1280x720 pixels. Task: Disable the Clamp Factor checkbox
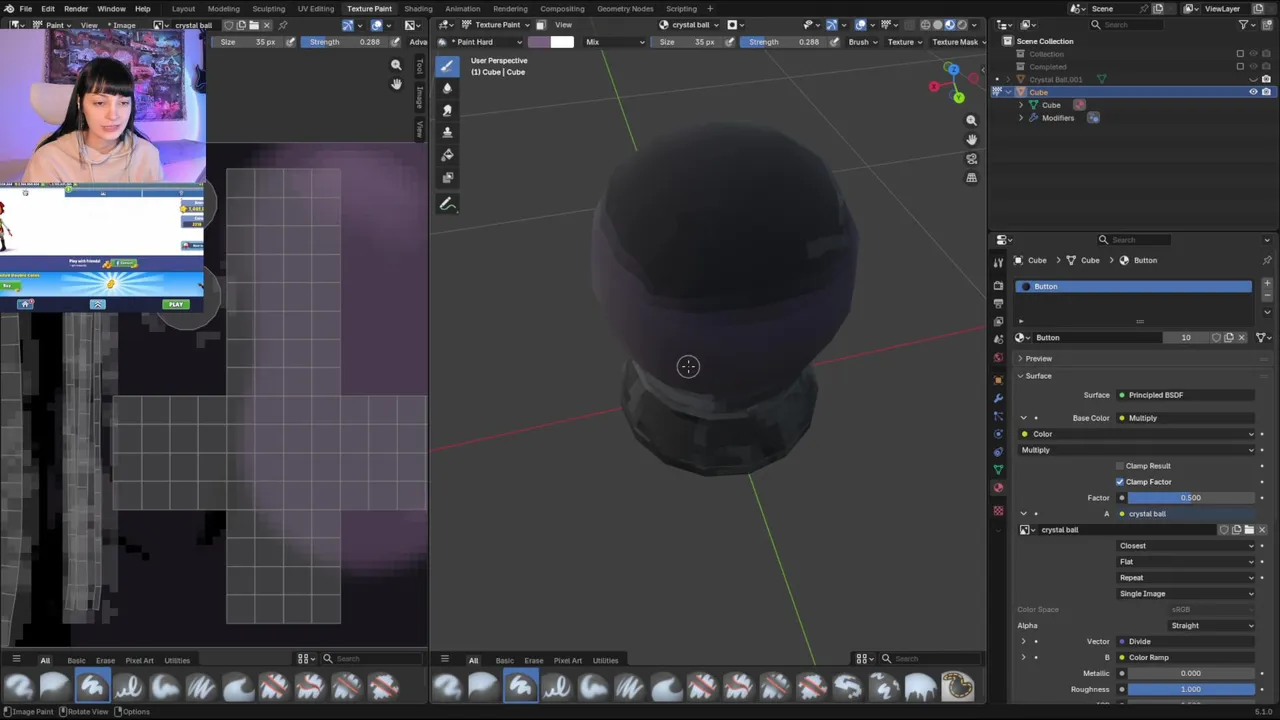click(1120, 482)
